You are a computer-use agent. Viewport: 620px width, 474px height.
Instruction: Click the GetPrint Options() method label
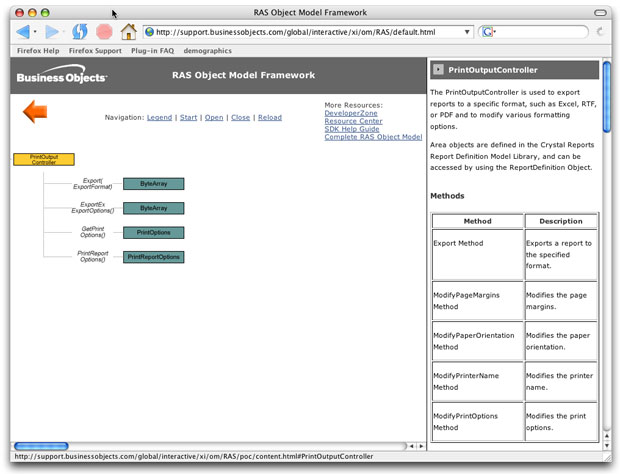point(93,232)
